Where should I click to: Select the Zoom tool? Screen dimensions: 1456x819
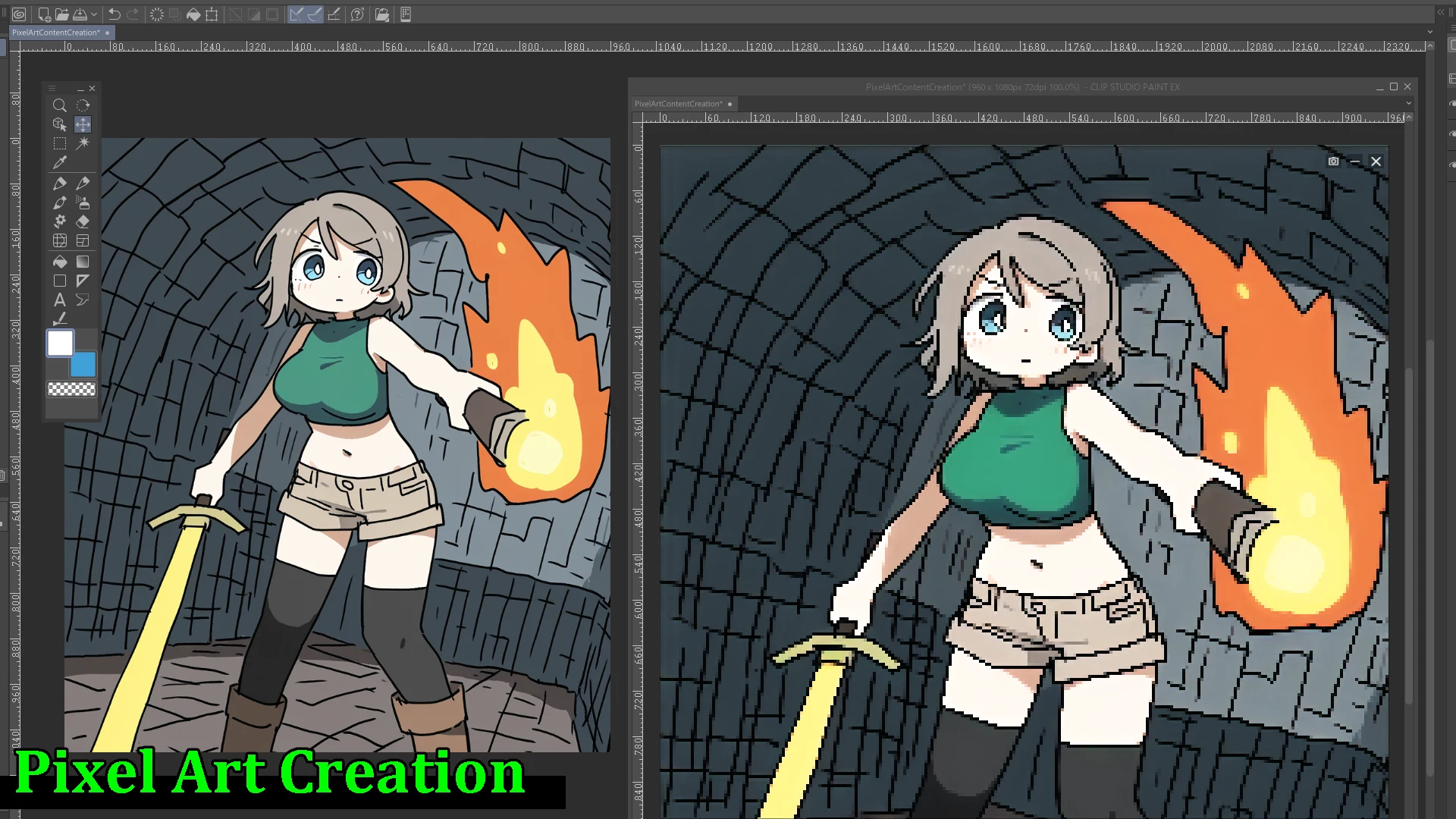pos(59,105)
